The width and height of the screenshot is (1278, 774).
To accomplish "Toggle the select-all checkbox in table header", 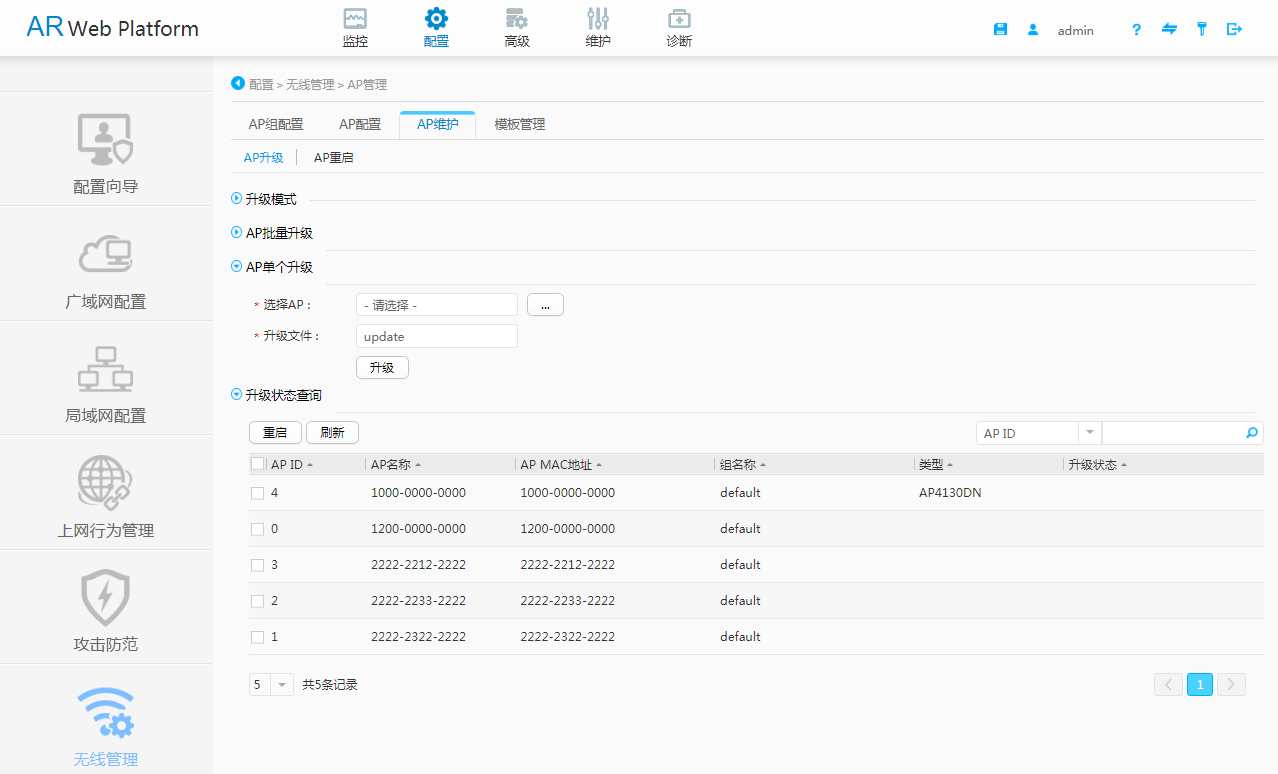I will coord(258,464).
